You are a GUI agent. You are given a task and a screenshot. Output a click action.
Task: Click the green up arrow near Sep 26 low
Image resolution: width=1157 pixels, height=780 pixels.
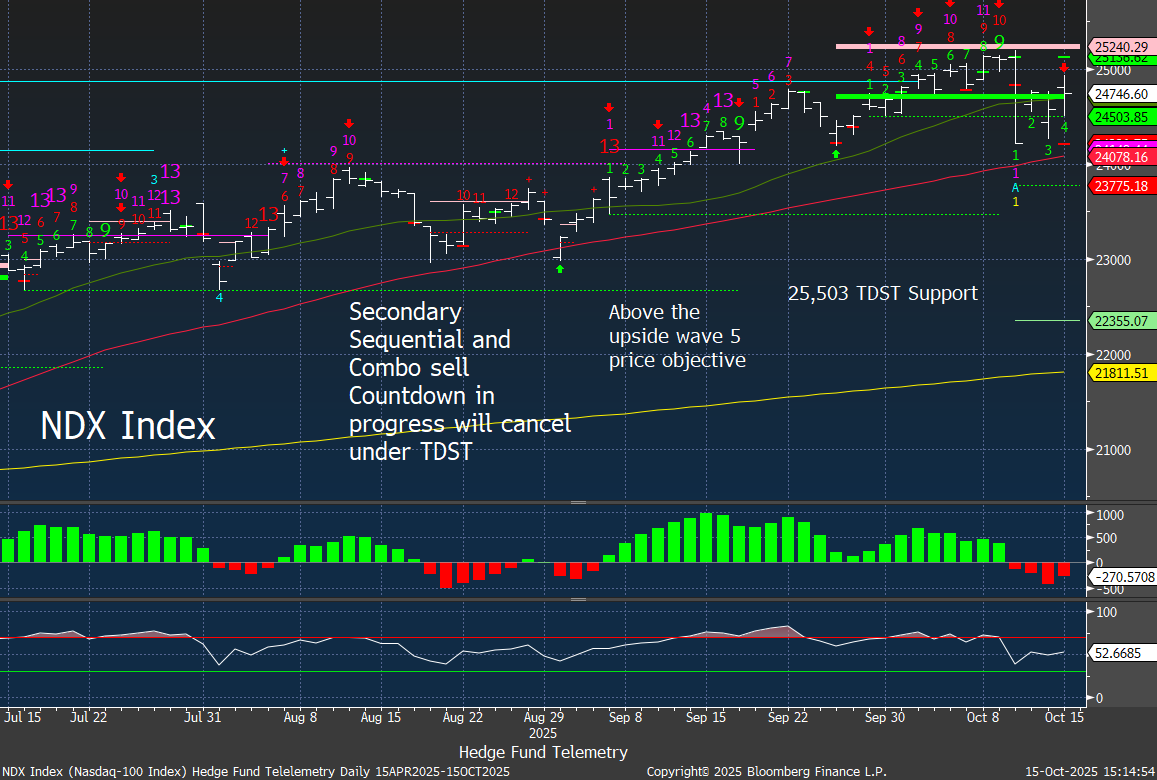pyautogui.click(x=835, y=153)
